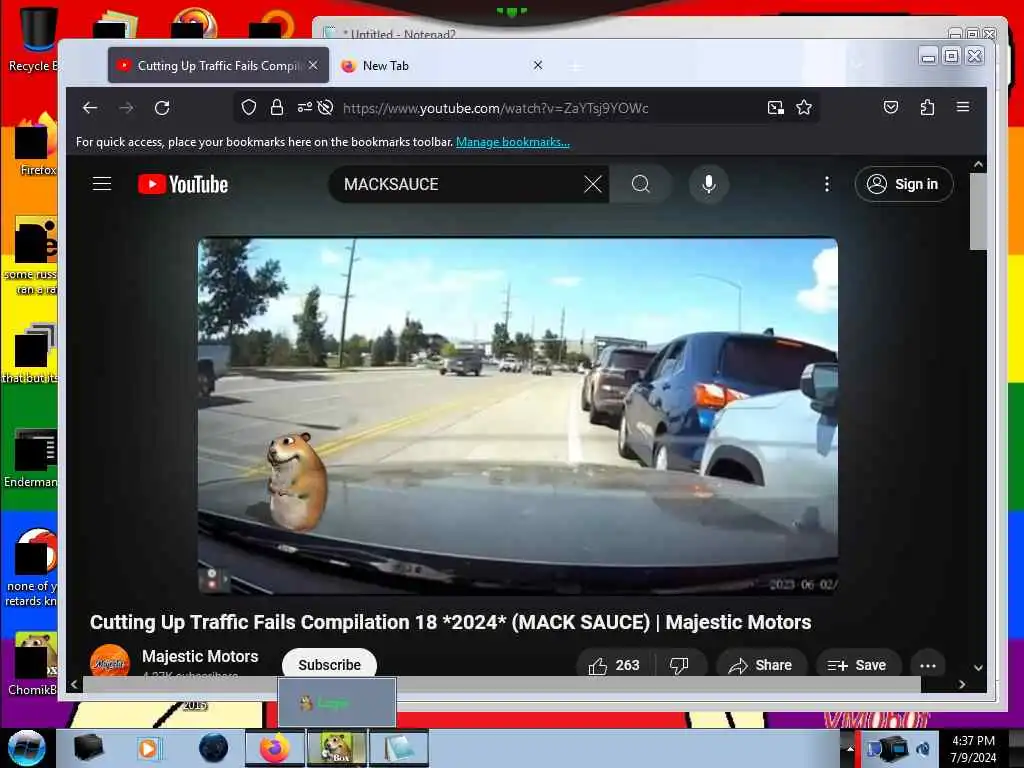The image size is (1024, 768).
Task: Open Majestic Motors channel avatar
Action: (110, 661)
